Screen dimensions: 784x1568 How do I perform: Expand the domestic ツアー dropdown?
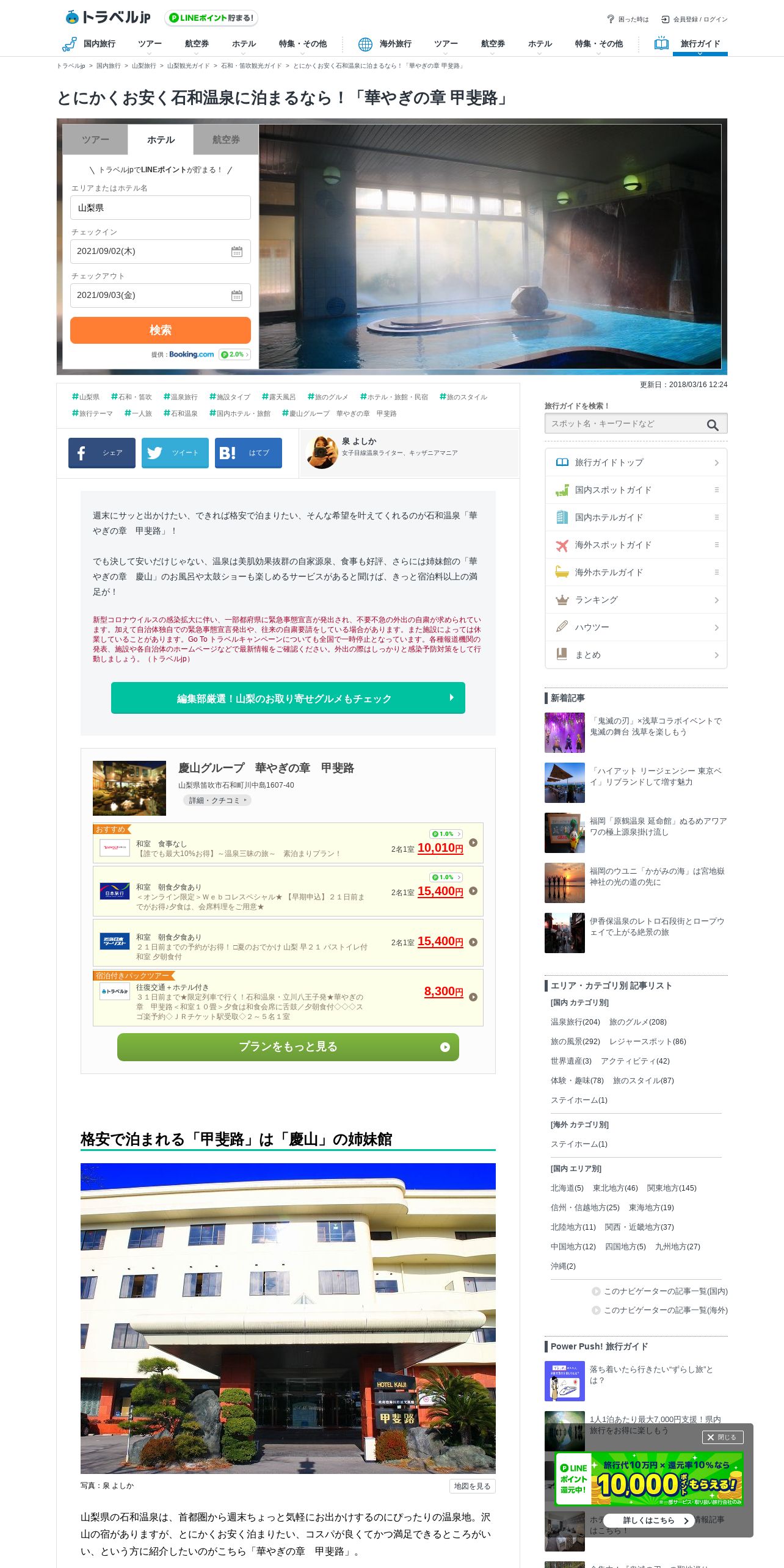150,45
